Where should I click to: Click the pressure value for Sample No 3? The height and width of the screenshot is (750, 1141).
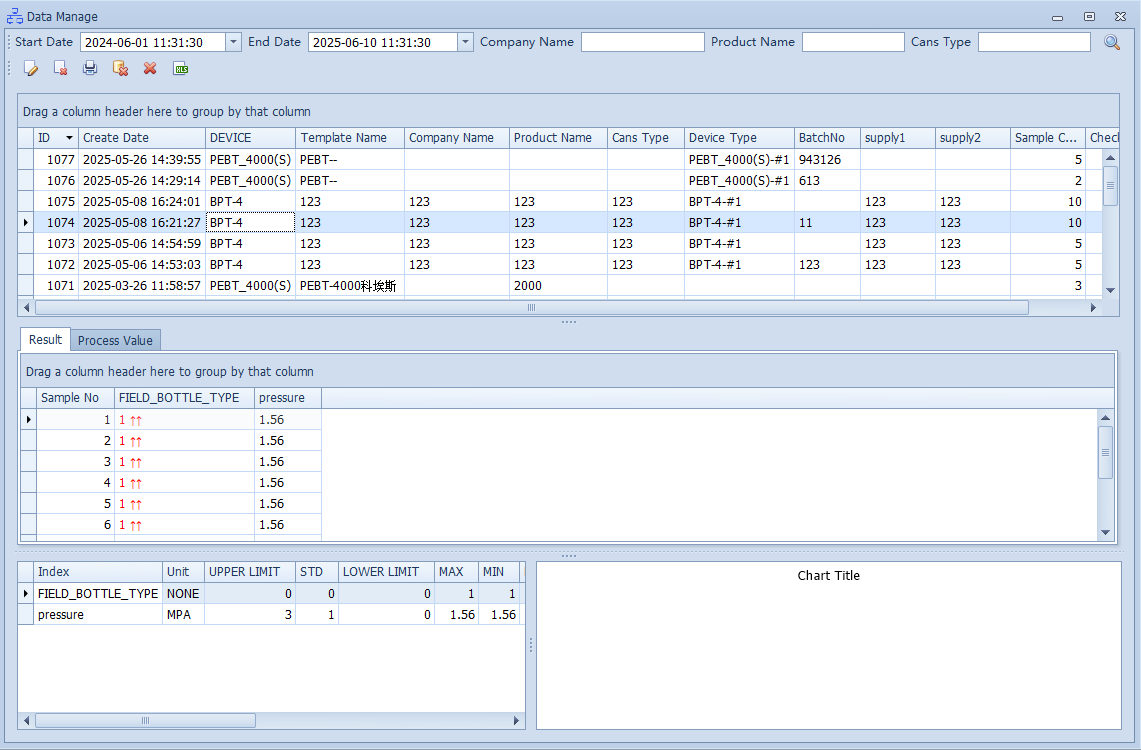point(288,462)
